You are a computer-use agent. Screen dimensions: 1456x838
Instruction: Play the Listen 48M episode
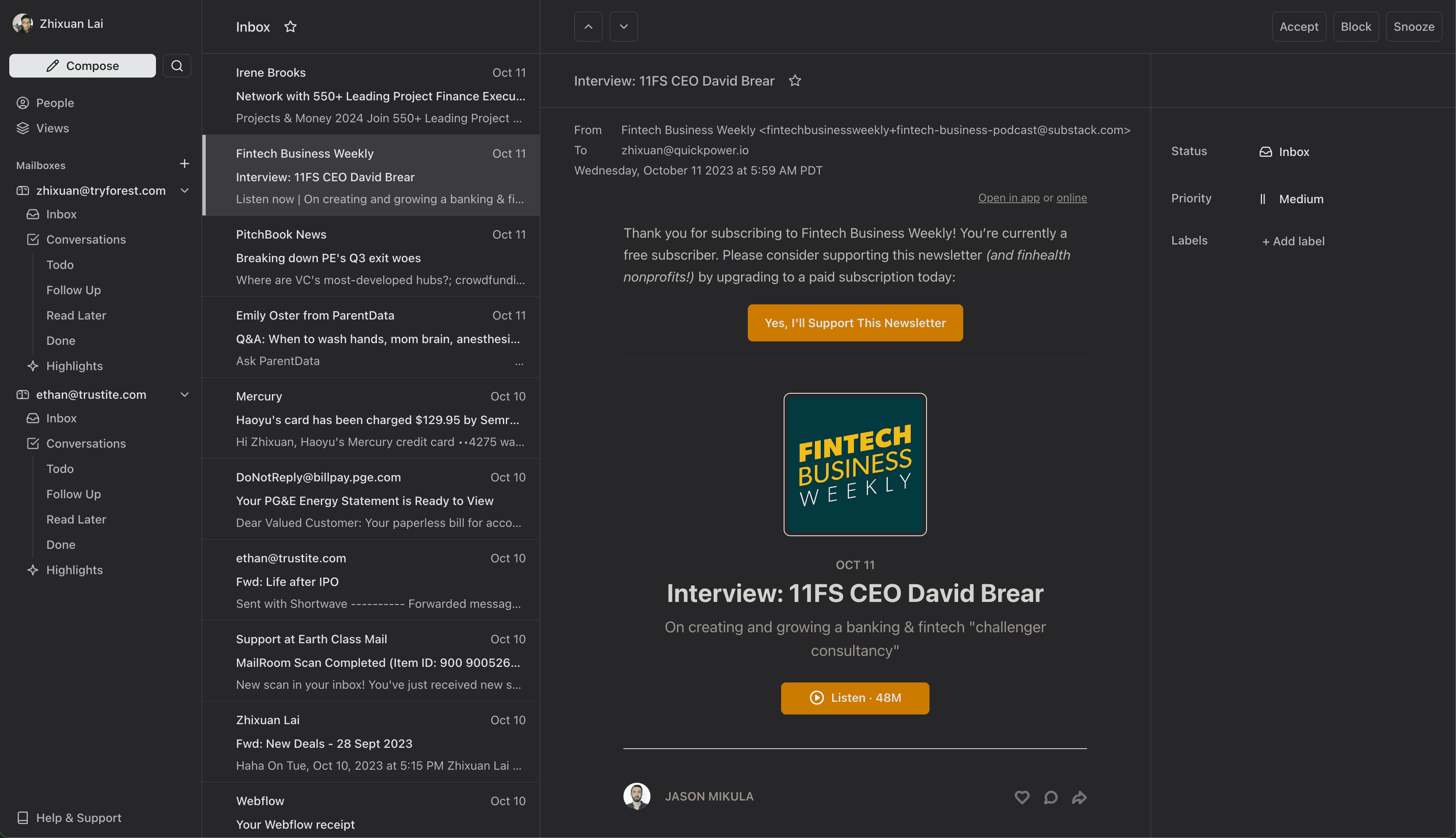[854, 698]
